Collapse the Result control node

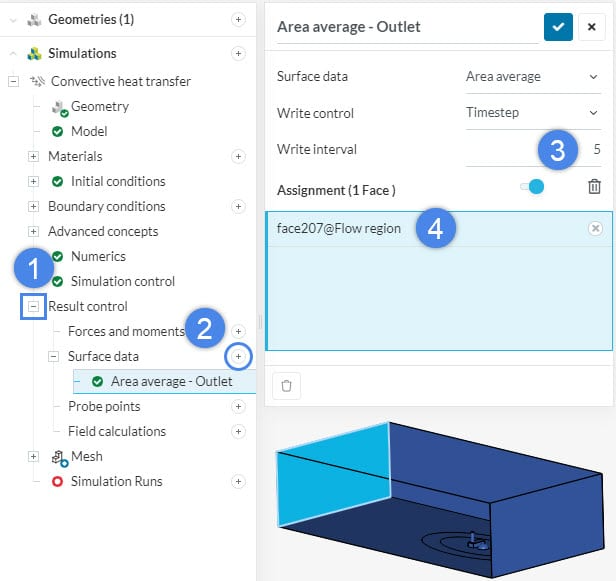point(33,306)
